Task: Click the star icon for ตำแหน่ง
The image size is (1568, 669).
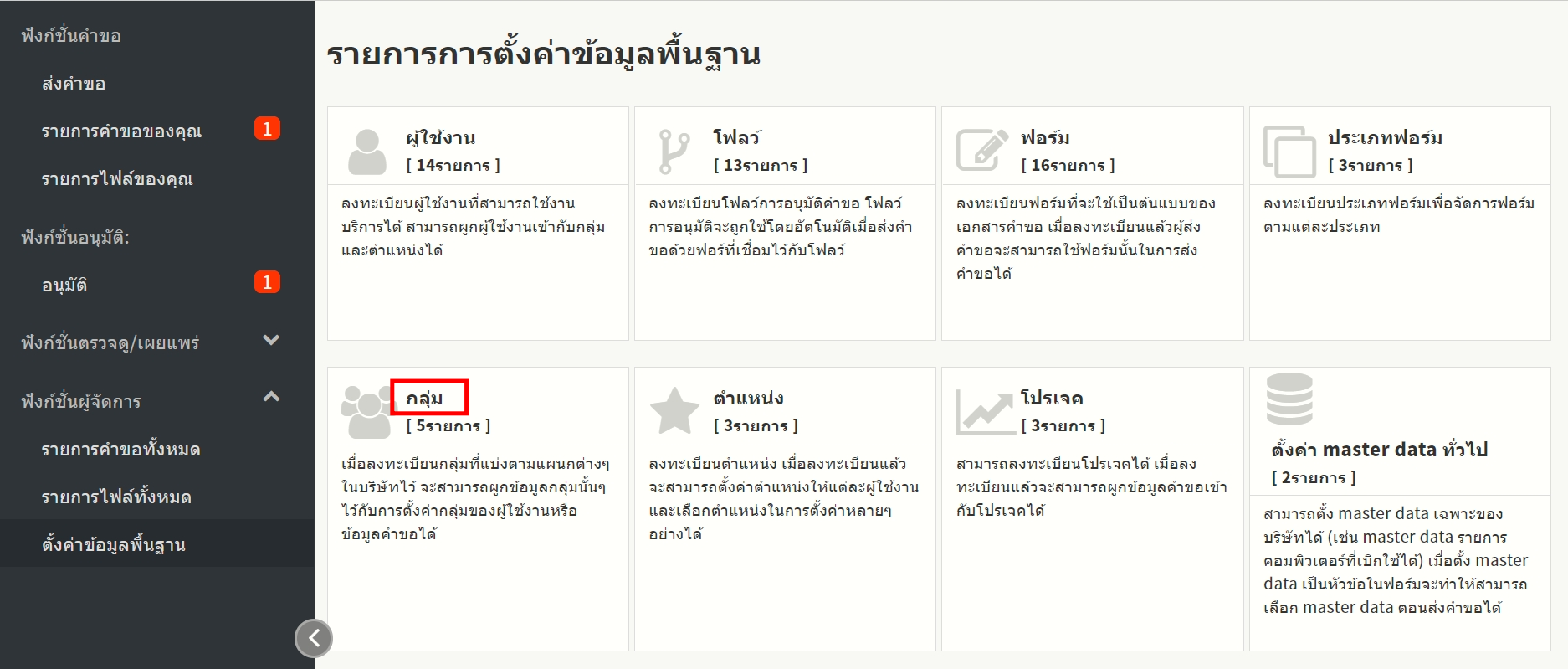Action: pos(674,411)
